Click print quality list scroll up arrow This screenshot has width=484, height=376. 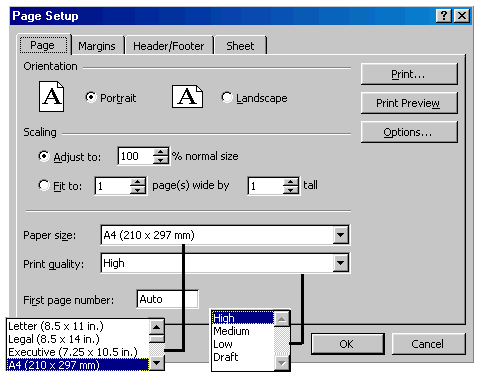click(282, 319)
